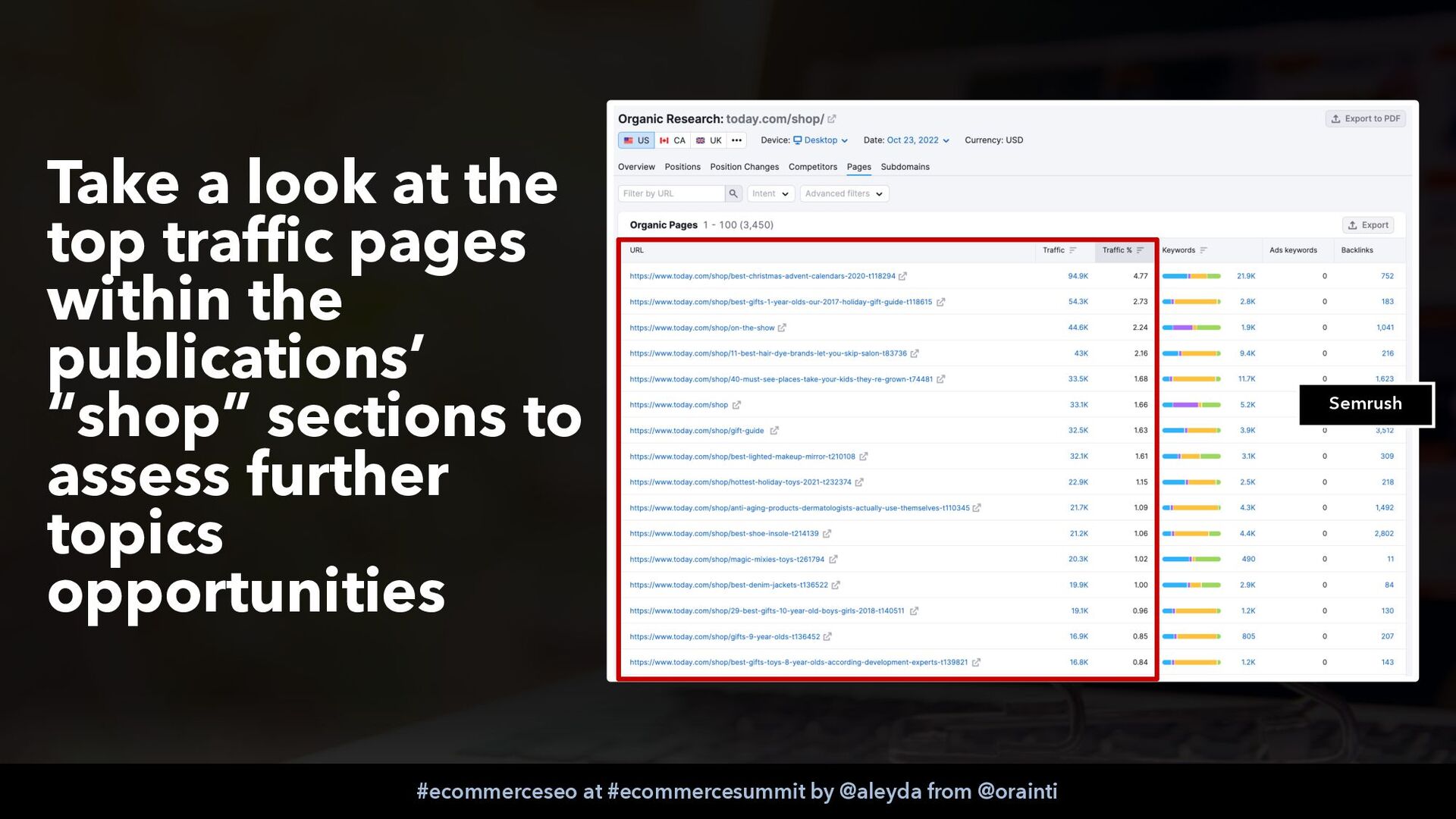The image size is (1456, 819).
Task: Click external link icon for gift-guide URL
Action: coord(774,431)
